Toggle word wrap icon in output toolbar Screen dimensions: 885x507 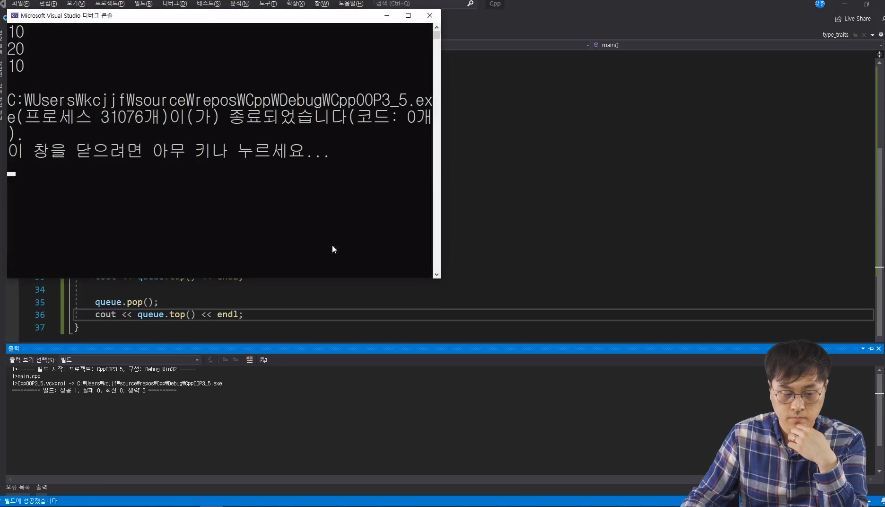click(x=264, y=360)
